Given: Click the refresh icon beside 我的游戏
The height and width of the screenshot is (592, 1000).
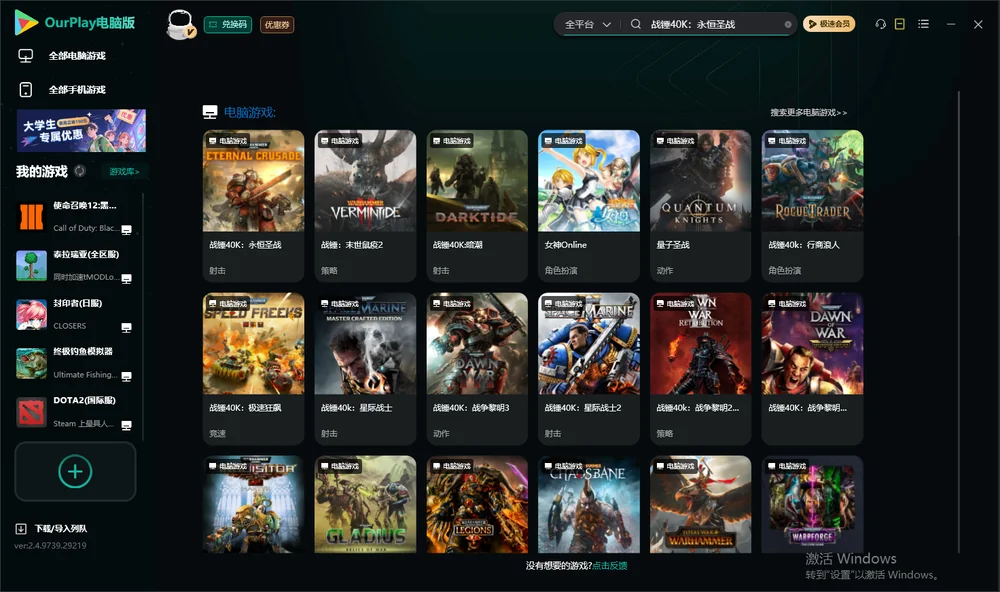Looking at the screenshot, I should pyautogui.click(x=80, y=171).
